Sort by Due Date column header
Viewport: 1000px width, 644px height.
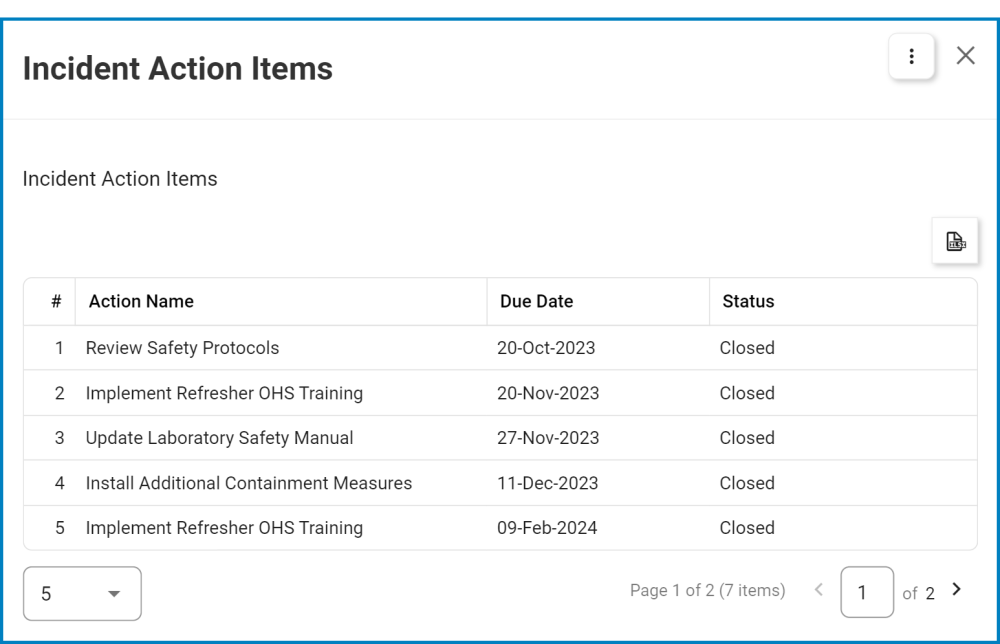tap(537, 301)
